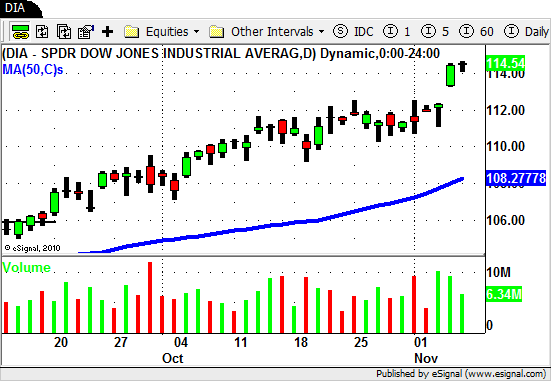Click the Volume study label
Screen dimensions: 551x381
(26, 267)
